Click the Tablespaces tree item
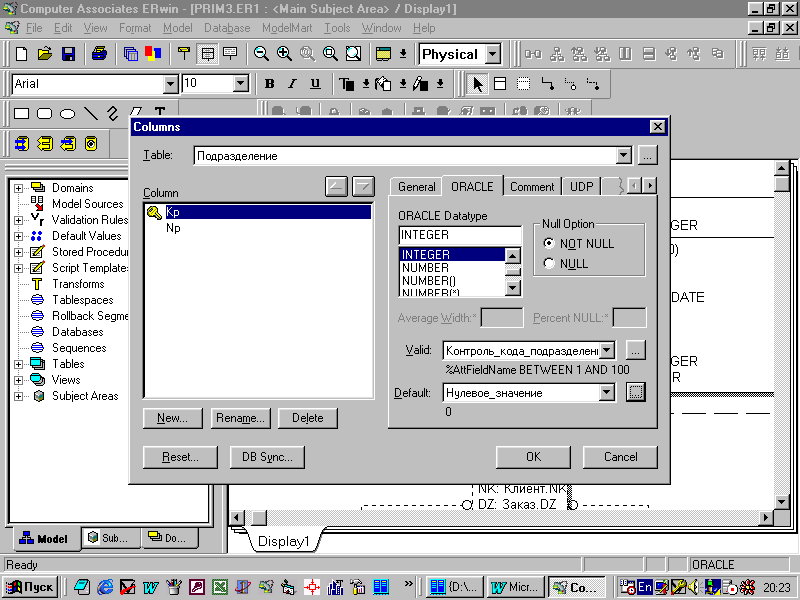Image resolution: width=800 pixels, height=600 pixels. (82, 299)
